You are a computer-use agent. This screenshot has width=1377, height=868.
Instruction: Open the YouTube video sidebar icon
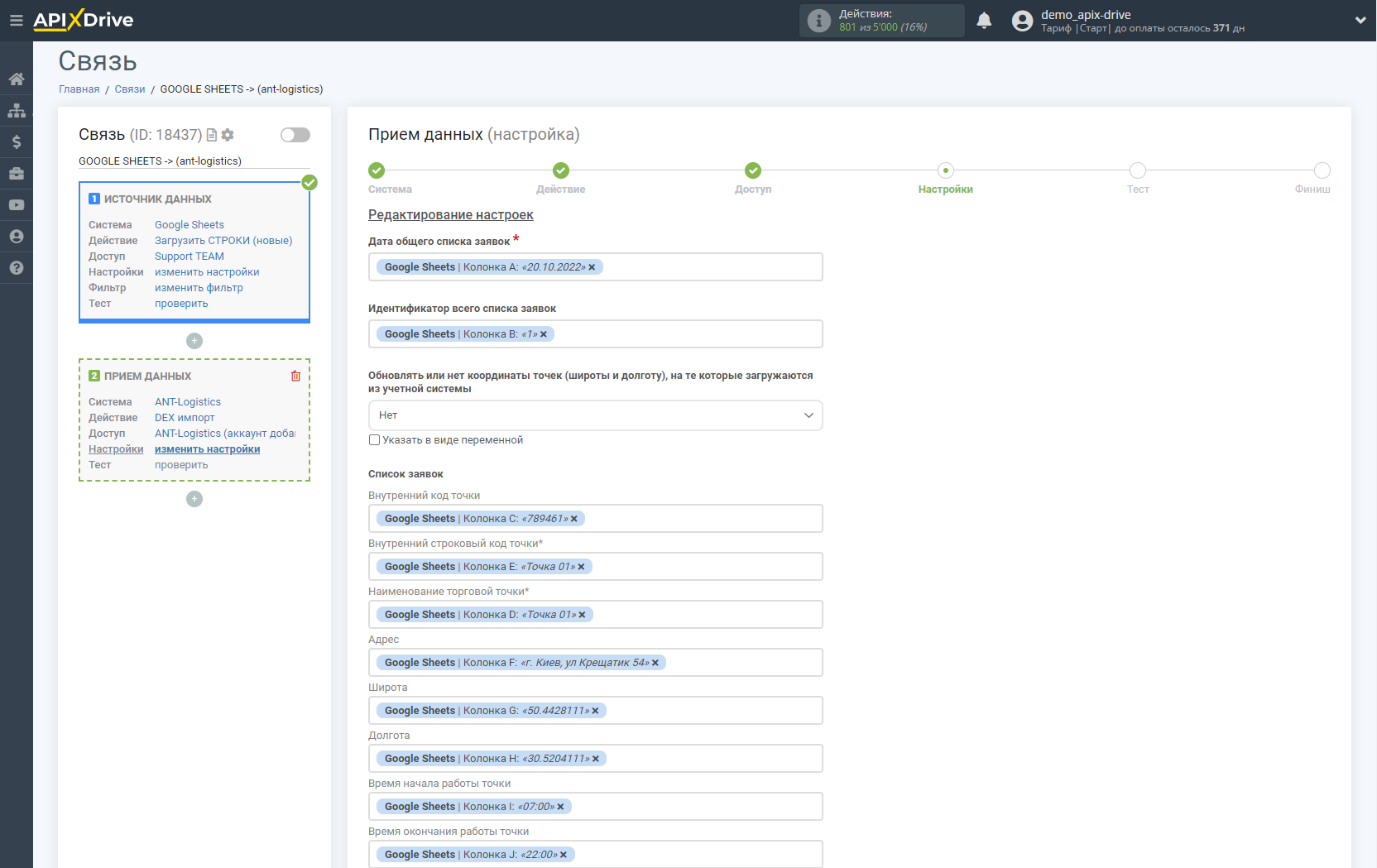point(17,205)
